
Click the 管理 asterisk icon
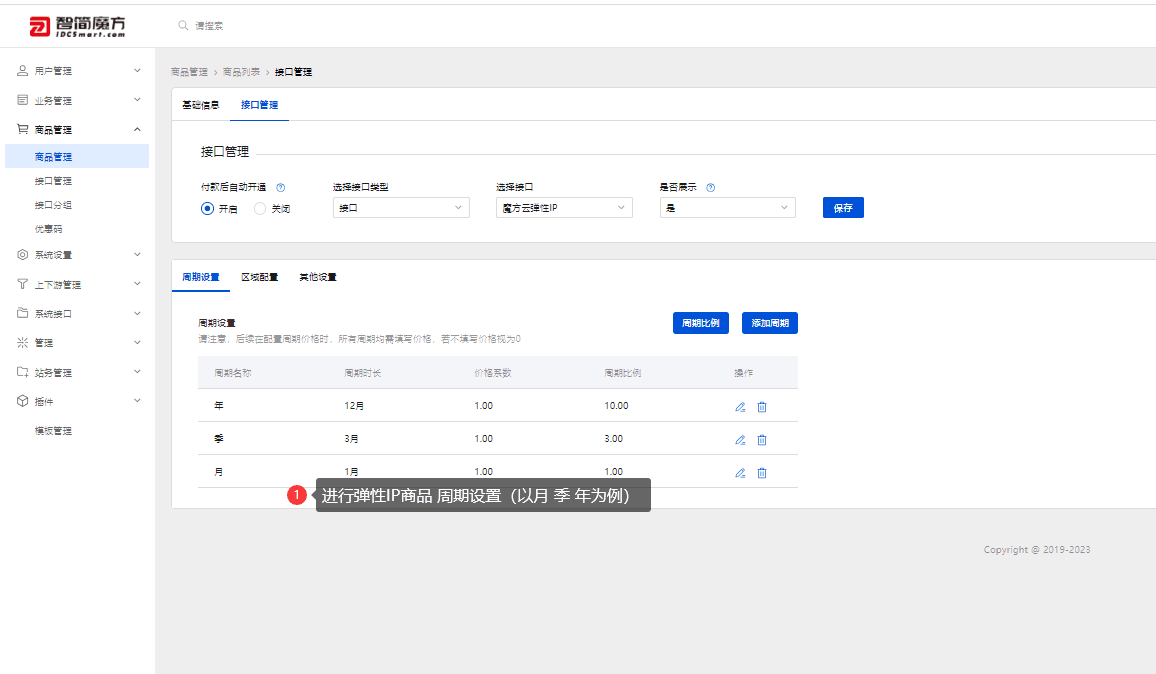click(x=22, y=342)
